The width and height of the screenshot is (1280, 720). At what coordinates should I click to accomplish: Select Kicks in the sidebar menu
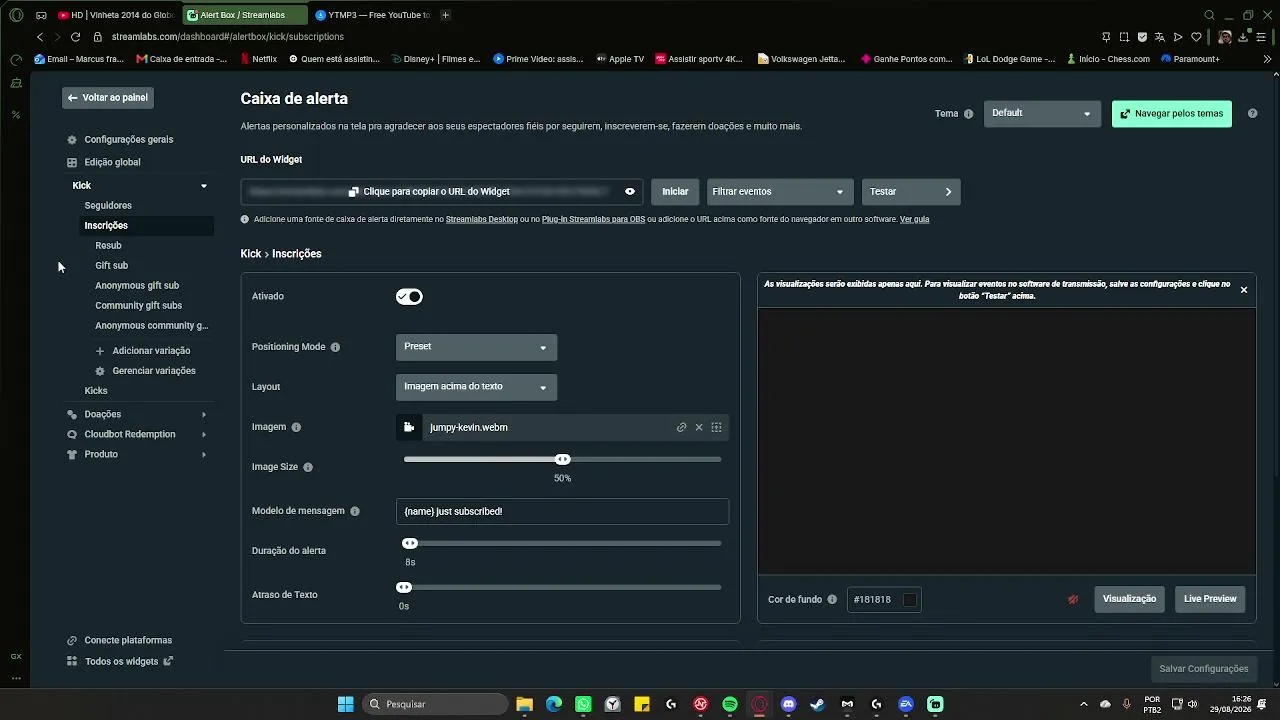coord(96,391)
